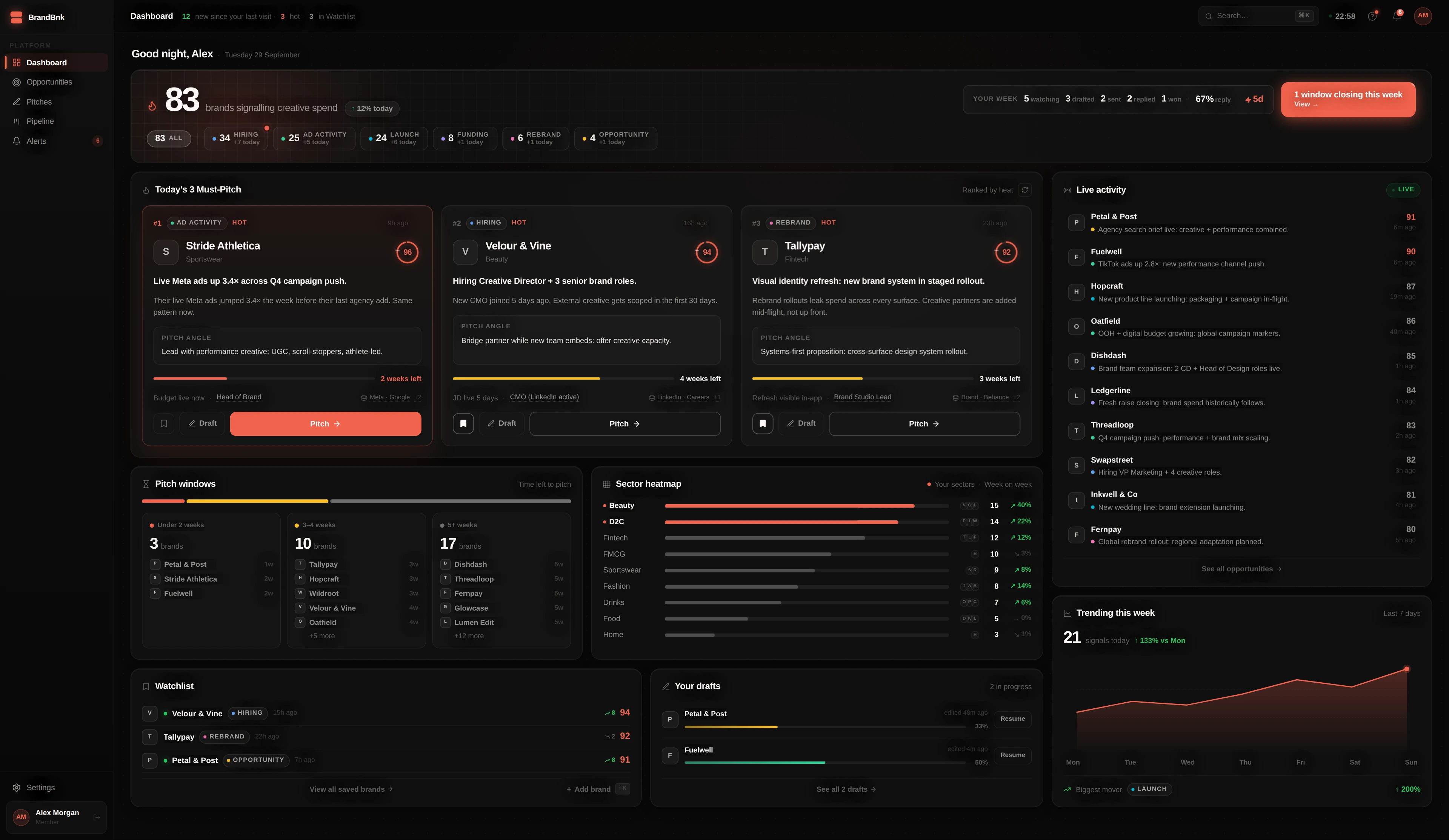Screen dimensions: 1449x840
Task: Click the Live activity broadcast icon
Action: point(1067,190)
